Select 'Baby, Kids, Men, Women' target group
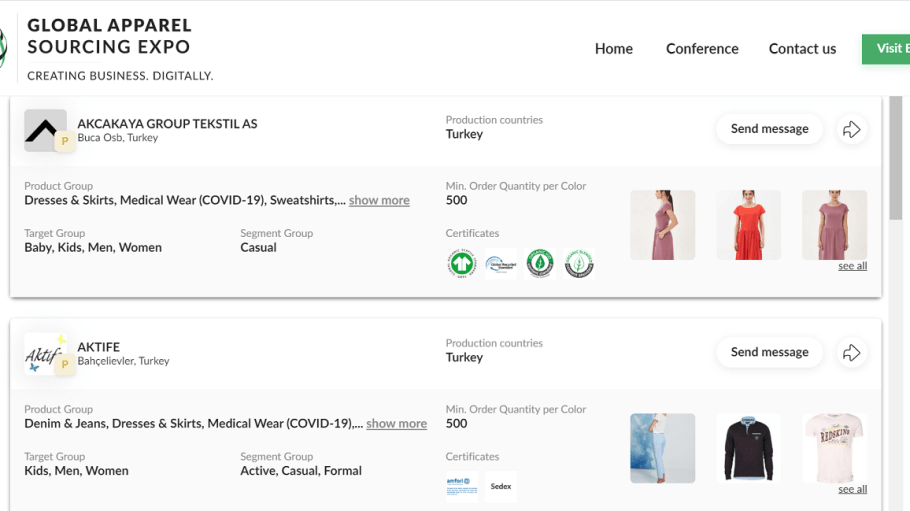 (93, 248)
